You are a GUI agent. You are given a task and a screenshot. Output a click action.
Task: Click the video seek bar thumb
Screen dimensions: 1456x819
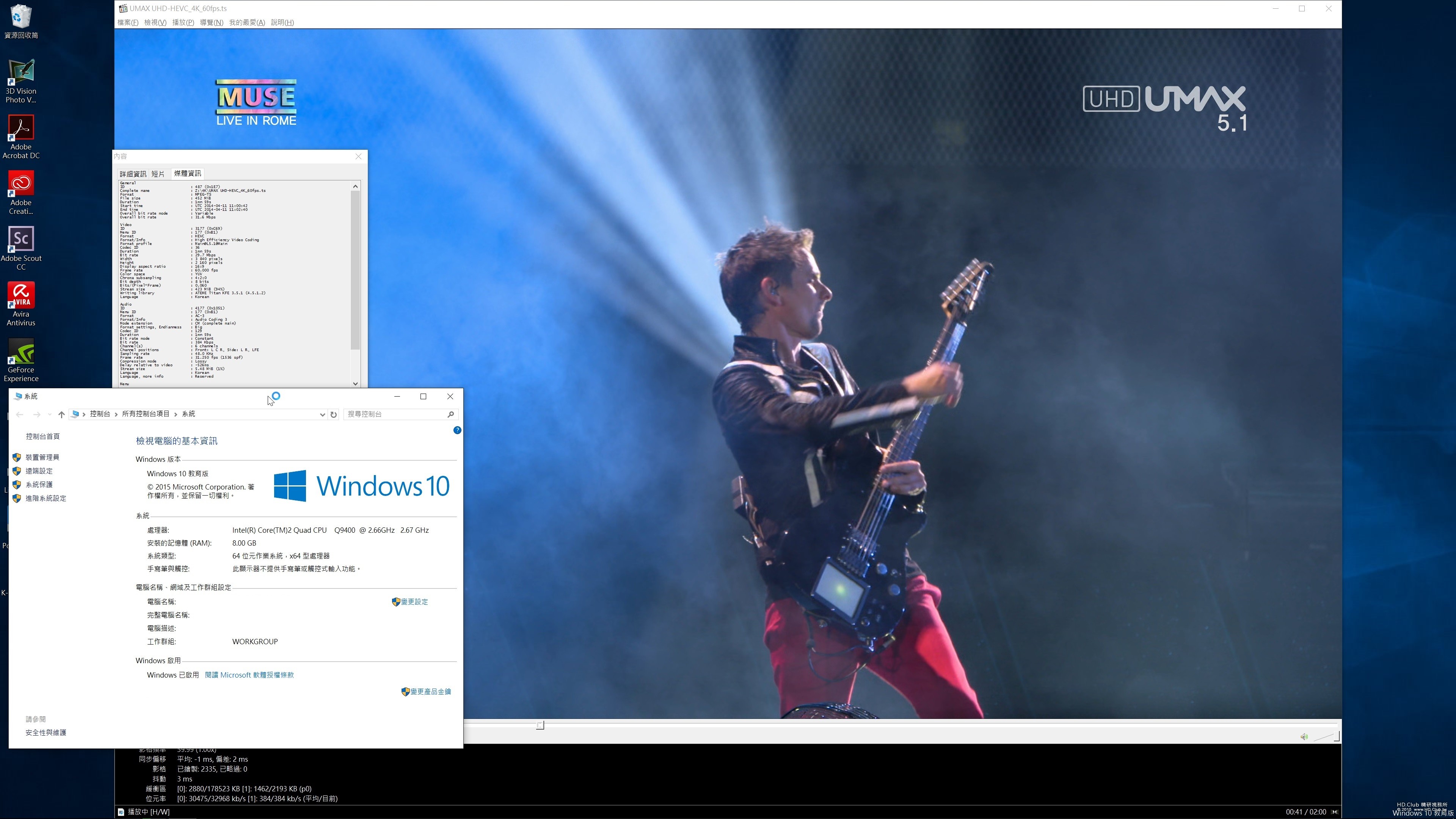(x=540, y=725)
